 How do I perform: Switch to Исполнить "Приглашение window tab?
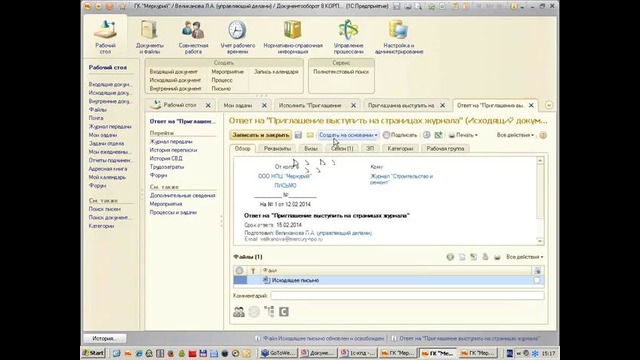pos(310,105)
